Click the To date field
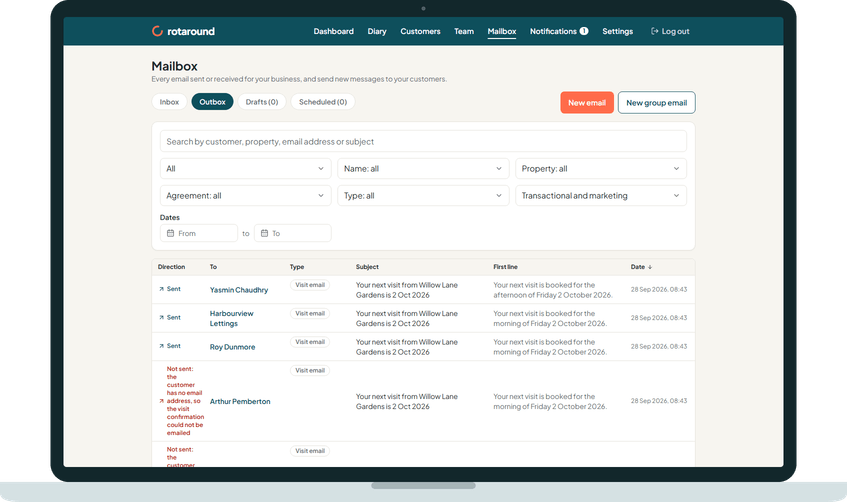 [x=293, y=233]
